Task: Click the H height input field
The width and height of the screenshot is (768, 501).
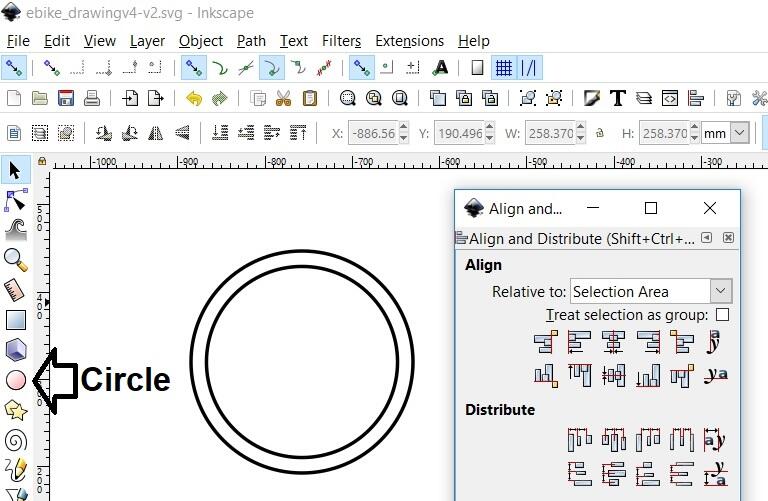Action: (x=664, y=133)
